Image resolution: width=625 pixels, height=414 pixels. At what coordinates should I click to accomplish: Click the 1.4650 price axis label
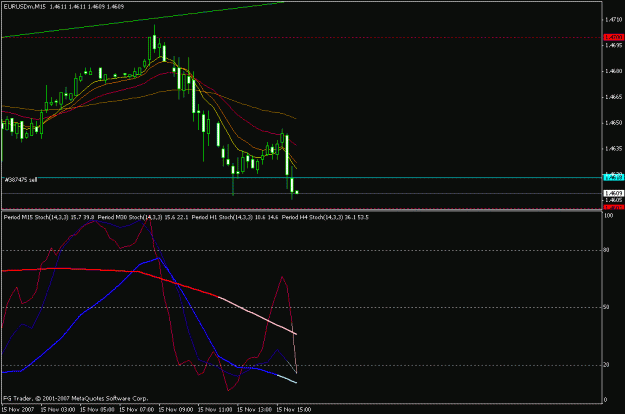tap(613, 123)
